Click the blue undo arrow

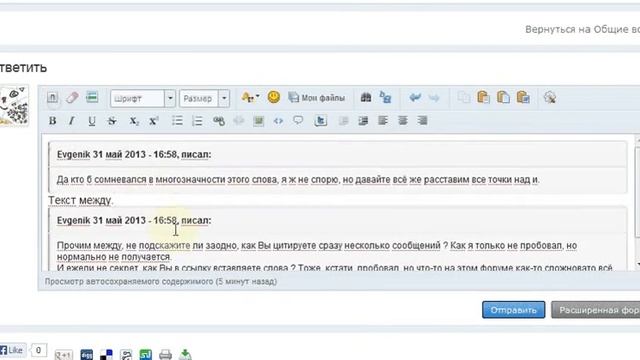click(x=415, y=98)
